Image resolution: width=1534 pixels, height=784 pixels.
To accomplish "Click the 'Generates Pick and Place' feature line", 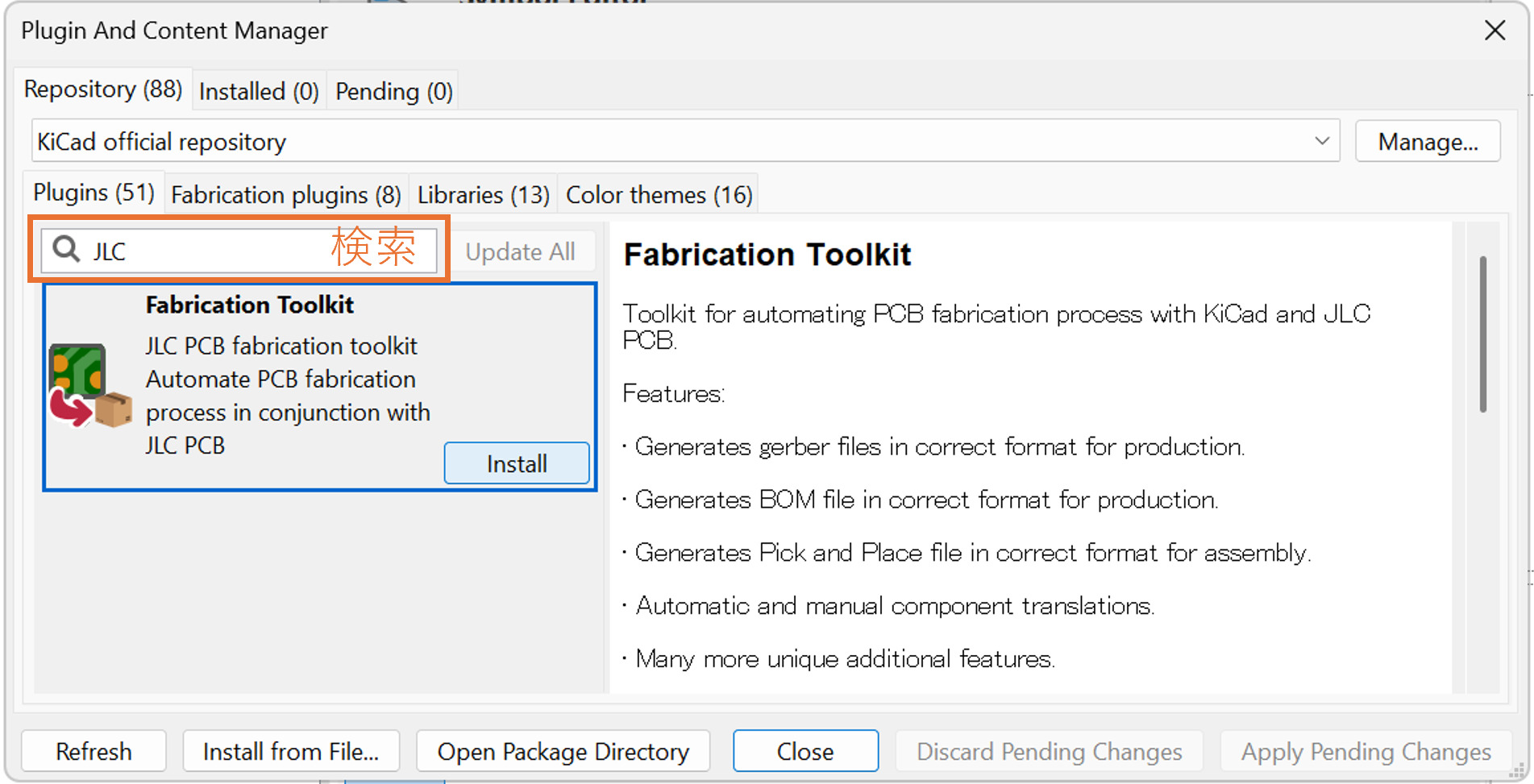I will point(967,553).
